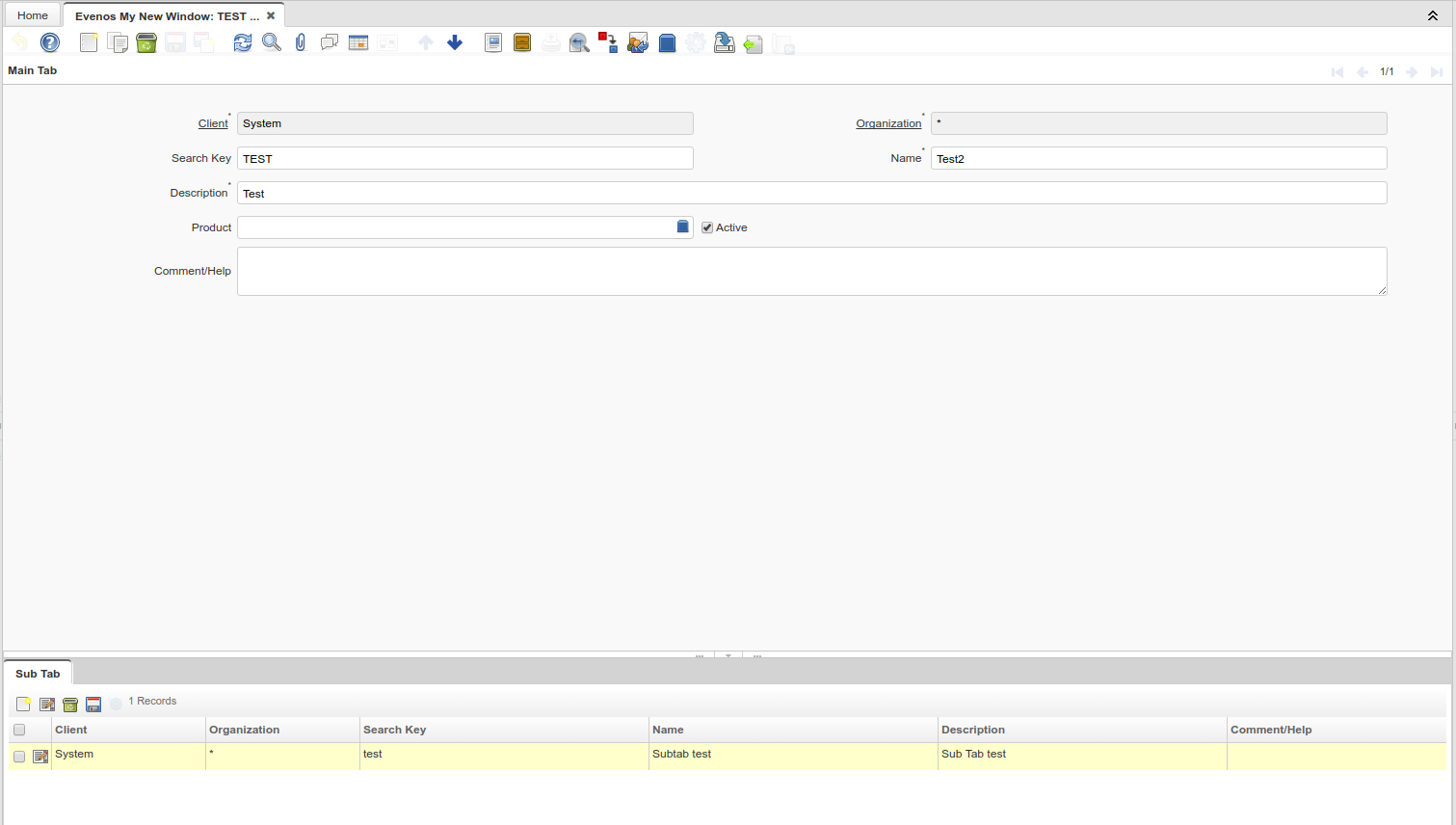Click the Organization field label link
Image resolution: width=1456 pixels, height=825 pixels.
[888, 123]
